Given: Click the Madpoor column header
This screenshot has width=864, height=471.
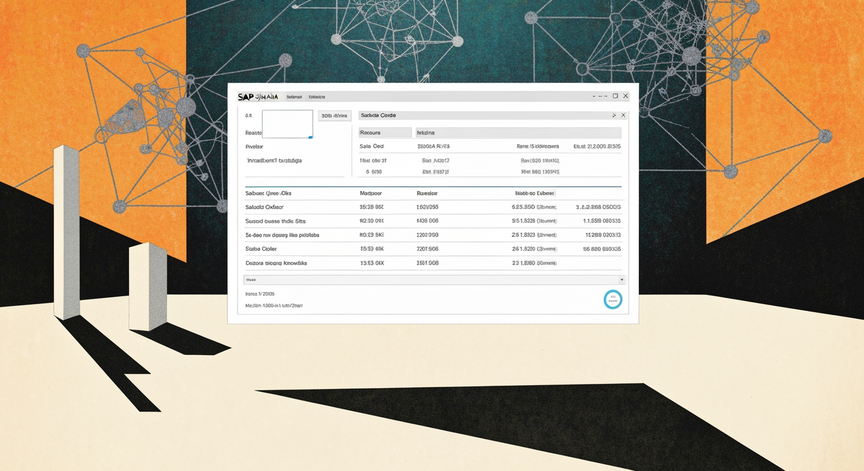Looking at the screenshot, I should [371, 193].
